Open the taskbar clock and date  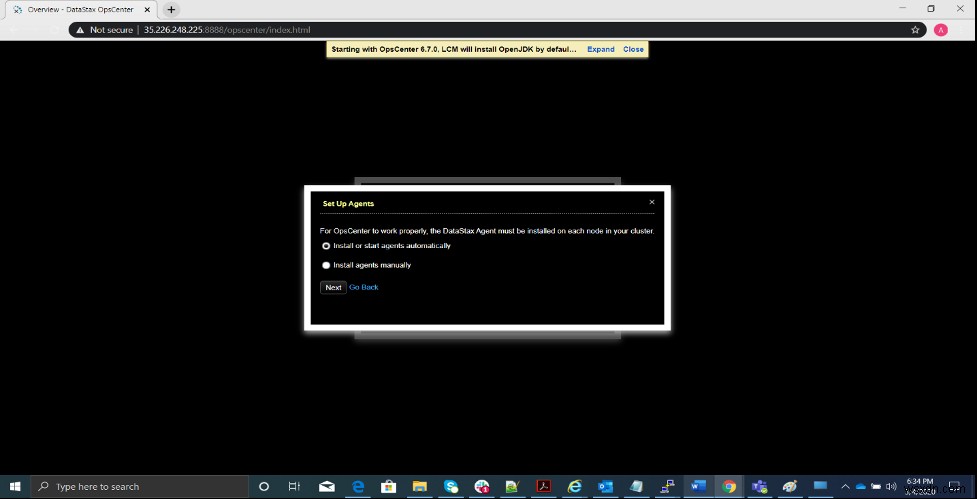920,487
